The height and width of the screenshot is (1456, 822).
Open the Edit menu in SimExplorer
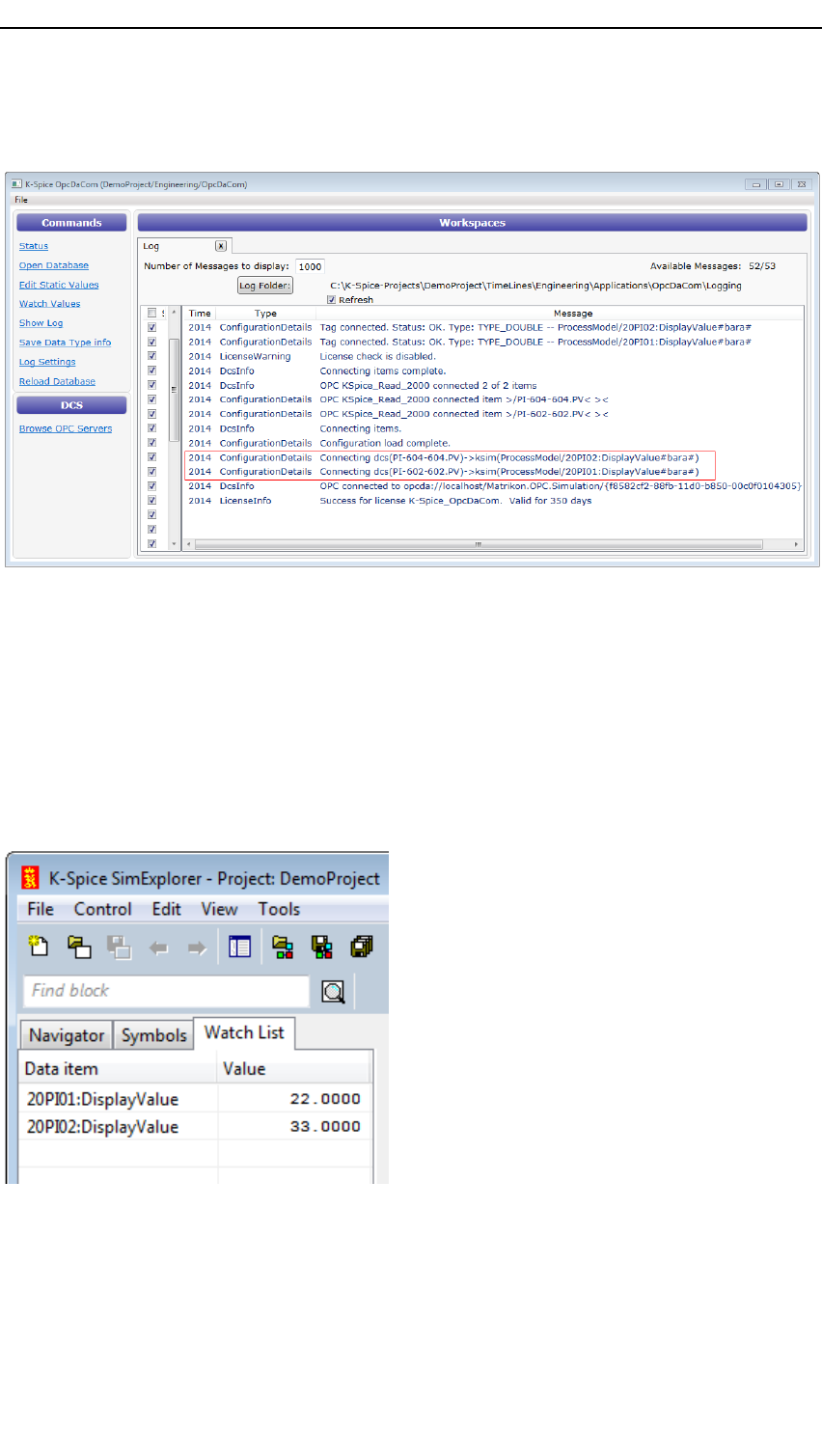point(166,909)
